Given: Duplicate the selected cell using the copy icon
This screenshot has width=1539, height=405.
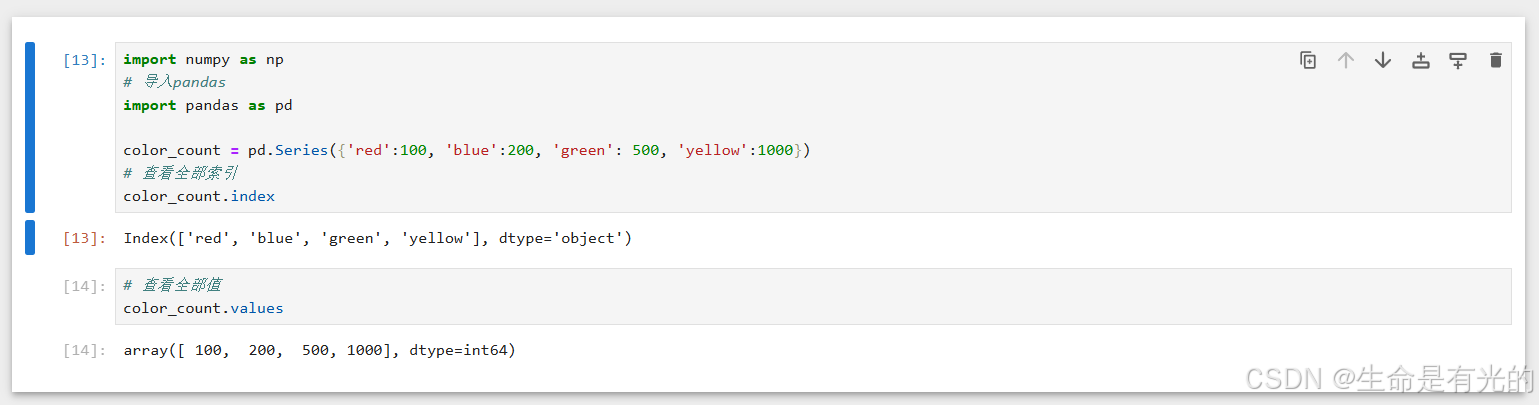Looking at the screenshot, I should pos(1308,60).
